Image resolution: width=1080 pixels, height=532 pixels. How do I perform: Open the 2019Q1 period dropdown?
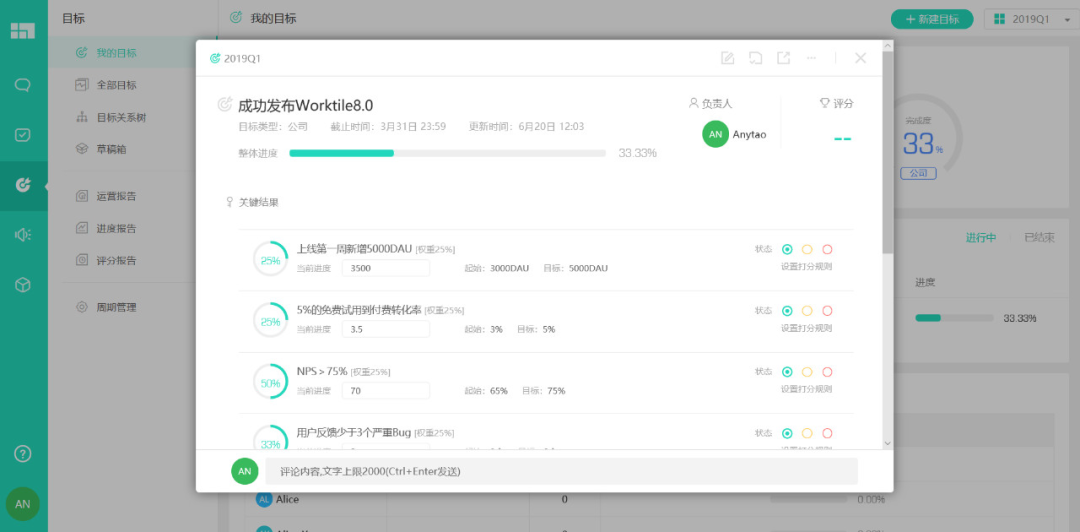(x=1032, y=19)
